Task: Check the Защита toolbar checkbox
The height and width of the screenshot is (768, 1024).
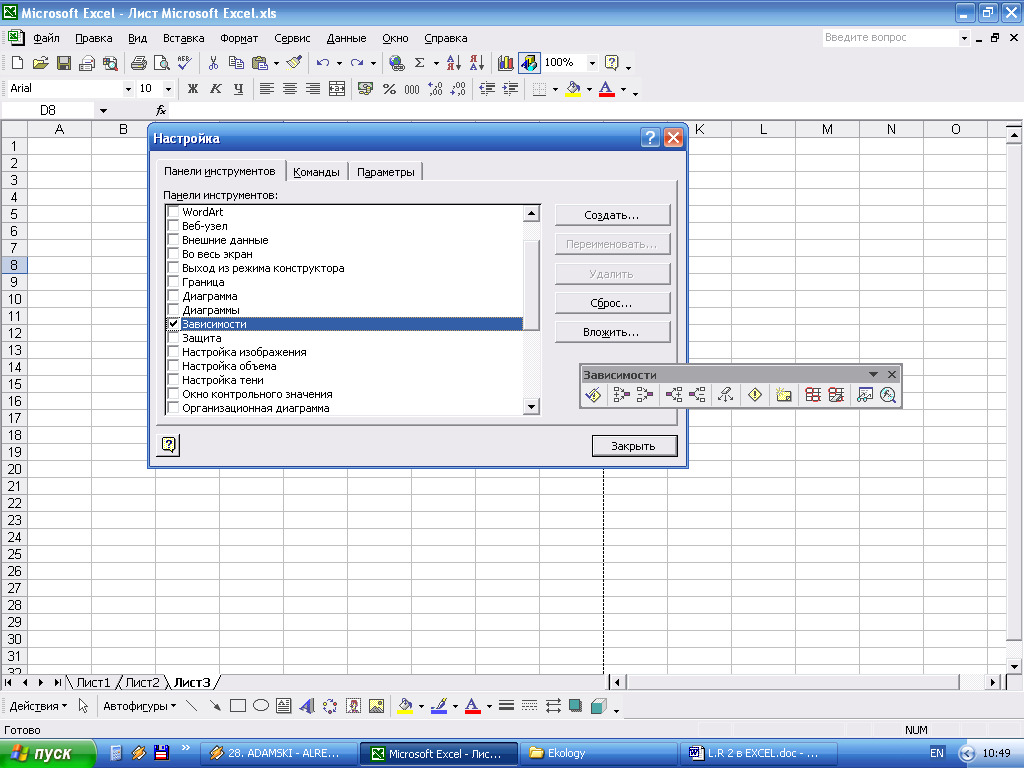Action: [173, 338]
